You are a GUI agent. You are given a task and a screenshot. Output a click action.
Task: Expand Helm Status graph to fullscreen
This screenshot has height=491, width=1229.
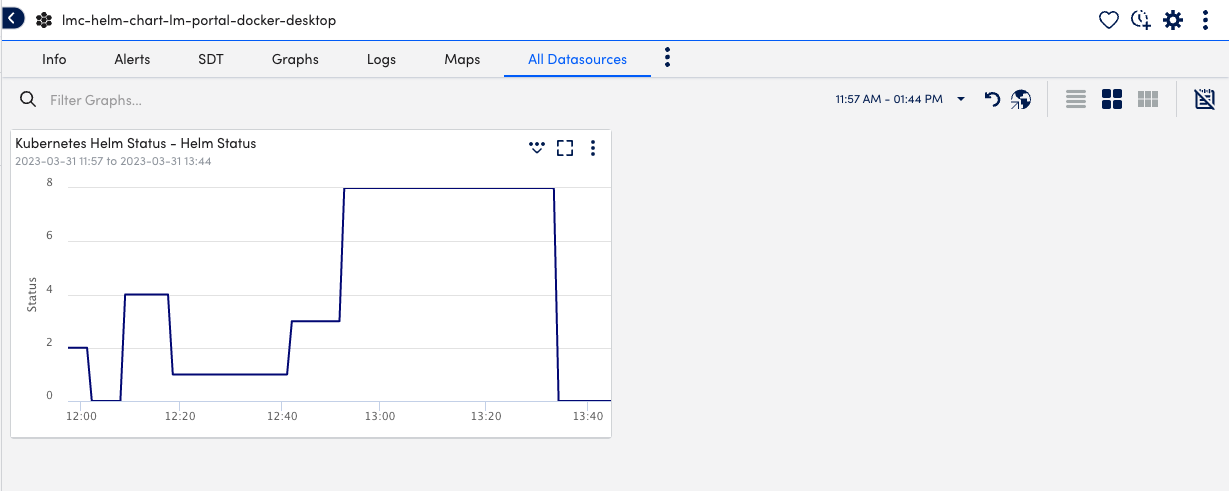coord(565,148)
